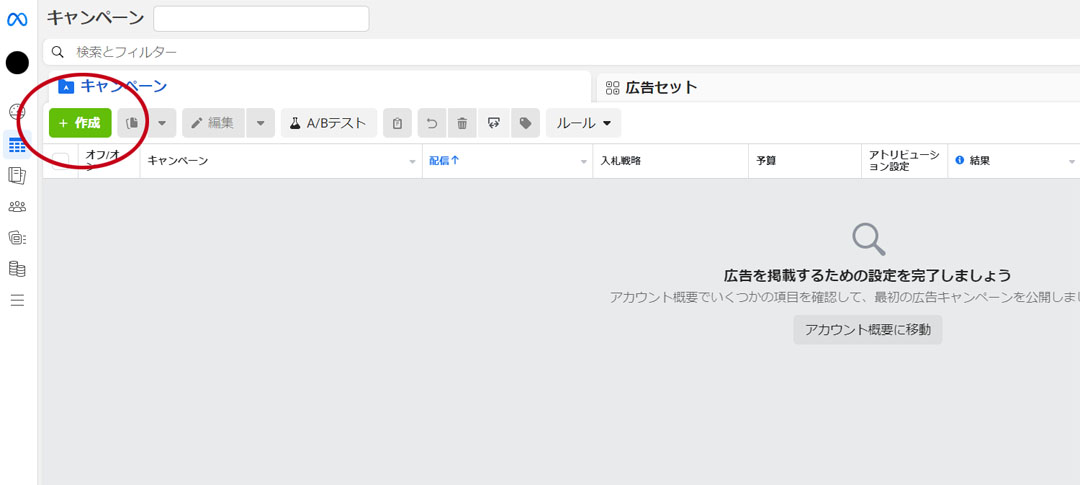1080x485 pixels.
Task: Click the green 作成 (Create) button
Action: point(80,123)
